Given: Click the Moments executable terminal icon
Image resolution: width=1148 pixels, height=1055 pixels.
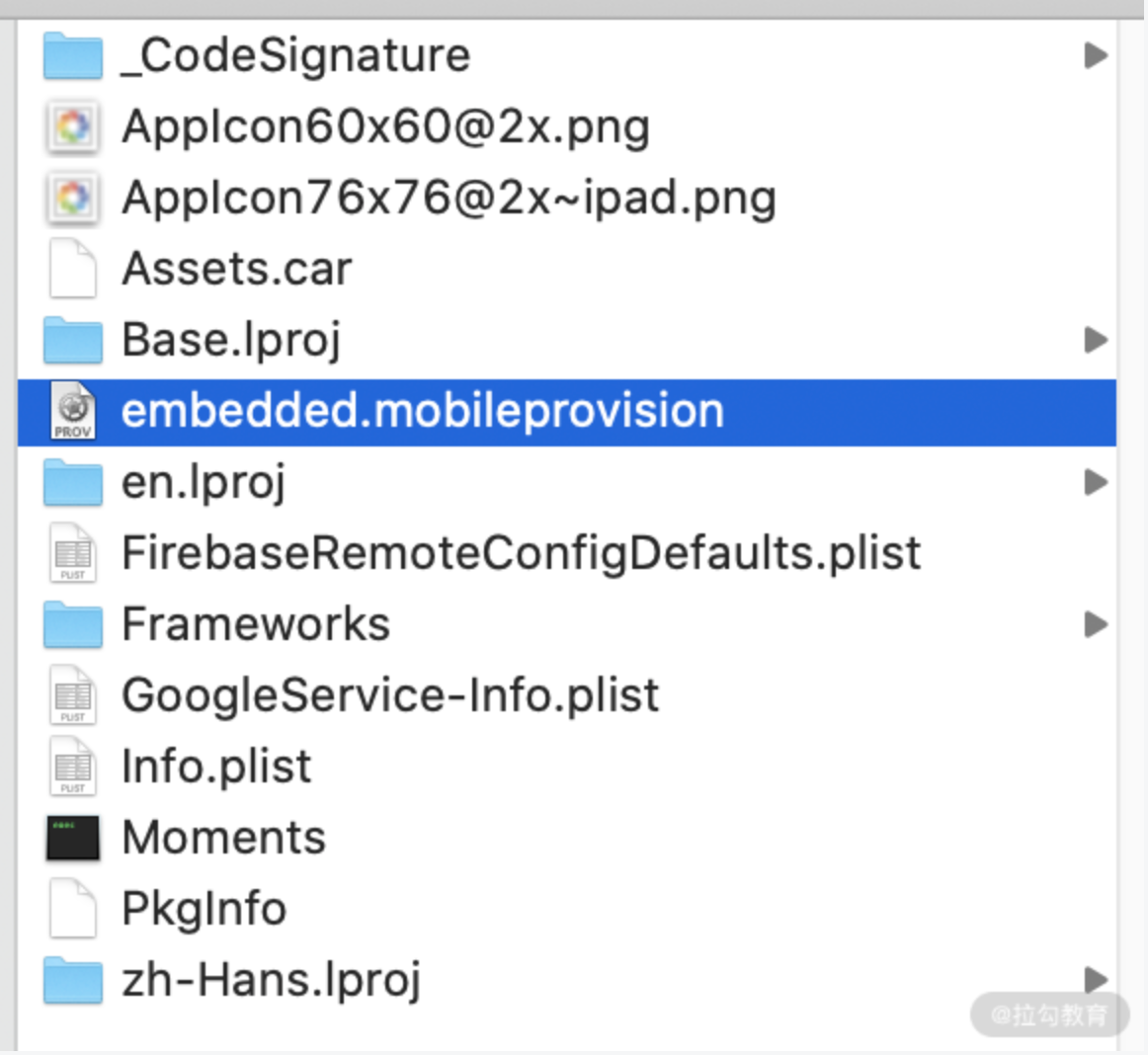Looking at the screenshot, I should pyautogui.click(x=73, y=838).
